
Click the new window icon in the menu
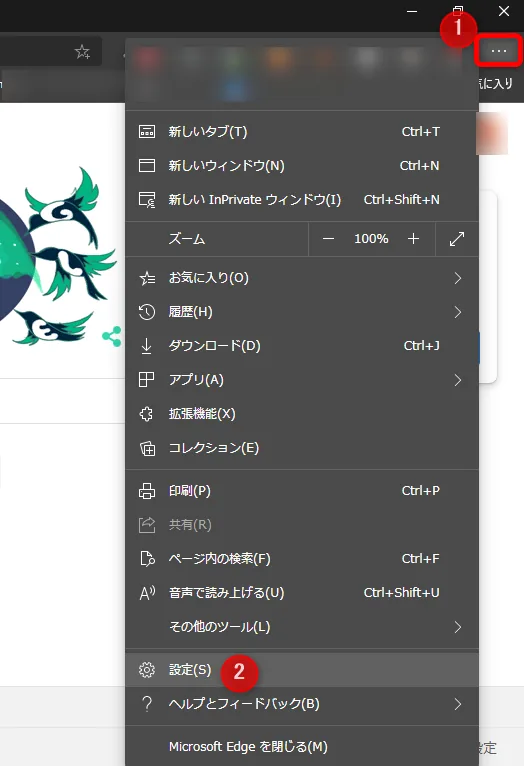pos(147,166)
